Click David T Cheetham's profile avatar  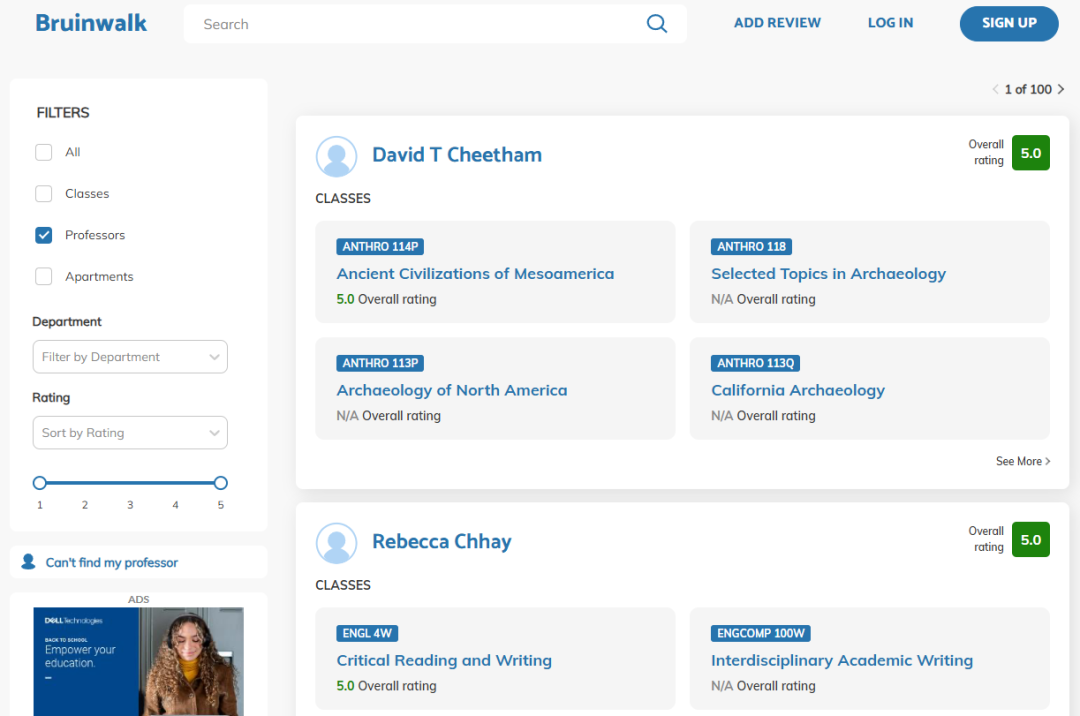(x=336, y=156)
